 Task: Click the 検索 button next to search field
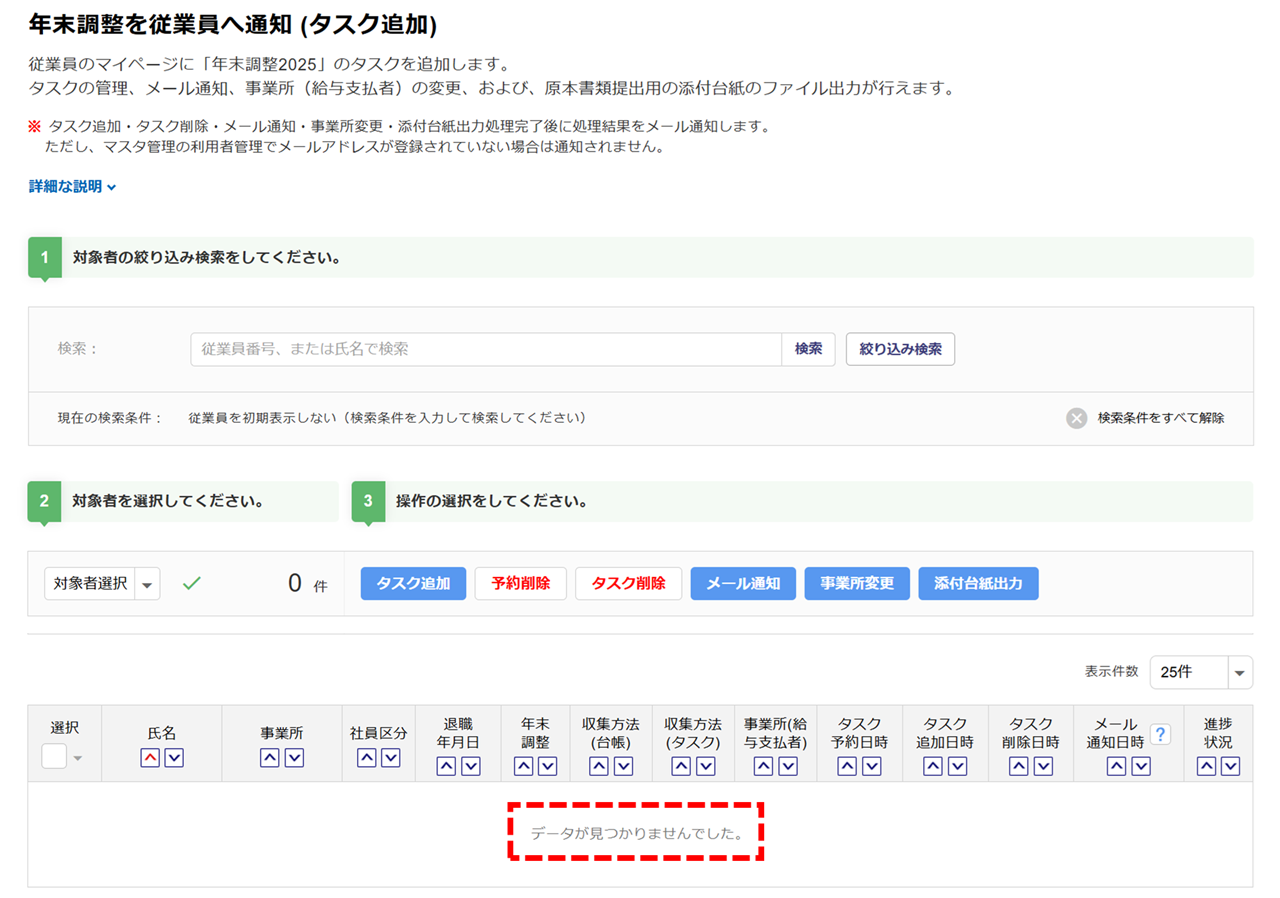[808, 350]
